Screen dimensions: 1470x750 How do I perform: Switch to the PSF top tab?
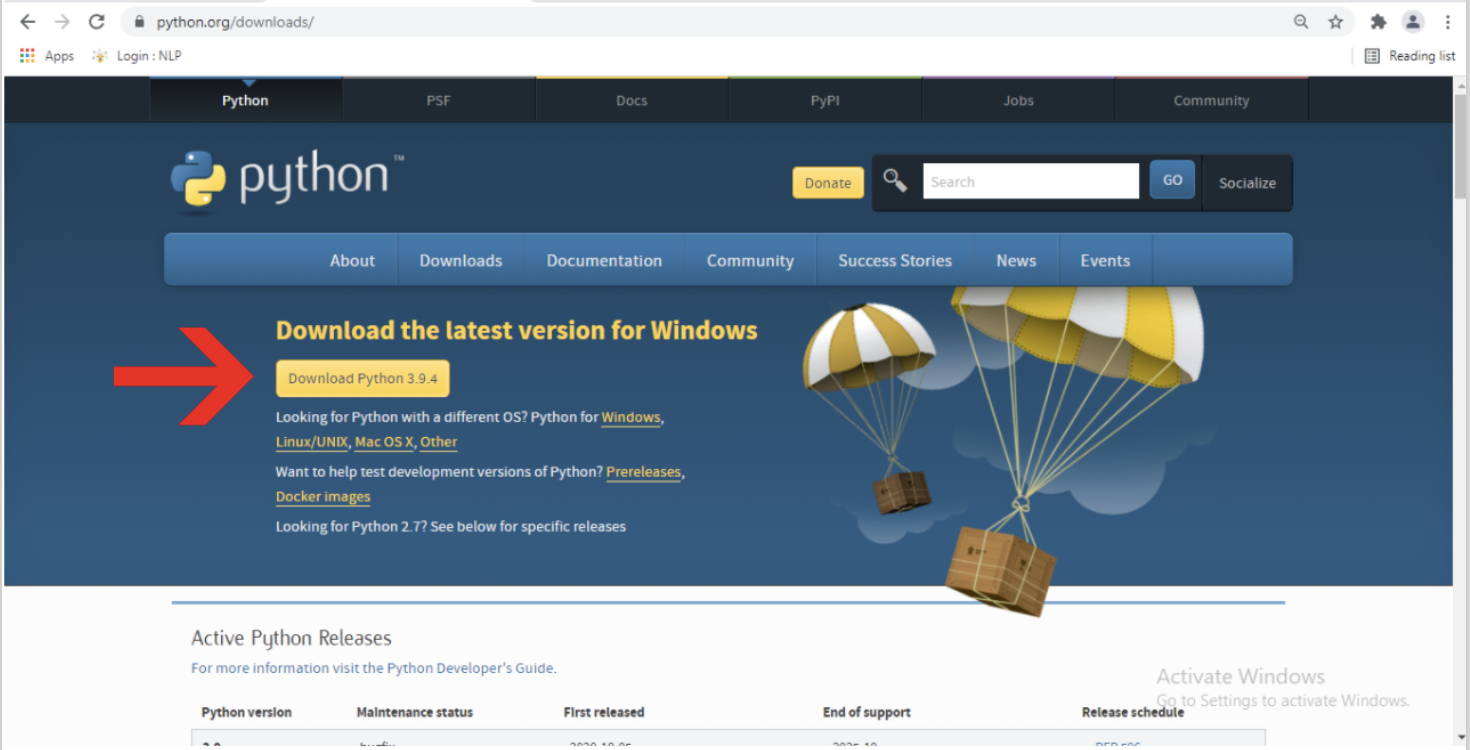click(438, 100)
